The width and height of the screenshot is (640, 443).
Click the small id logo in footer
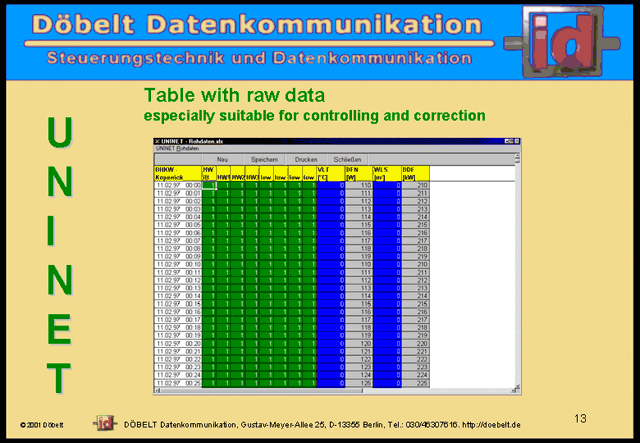[105, 423]
